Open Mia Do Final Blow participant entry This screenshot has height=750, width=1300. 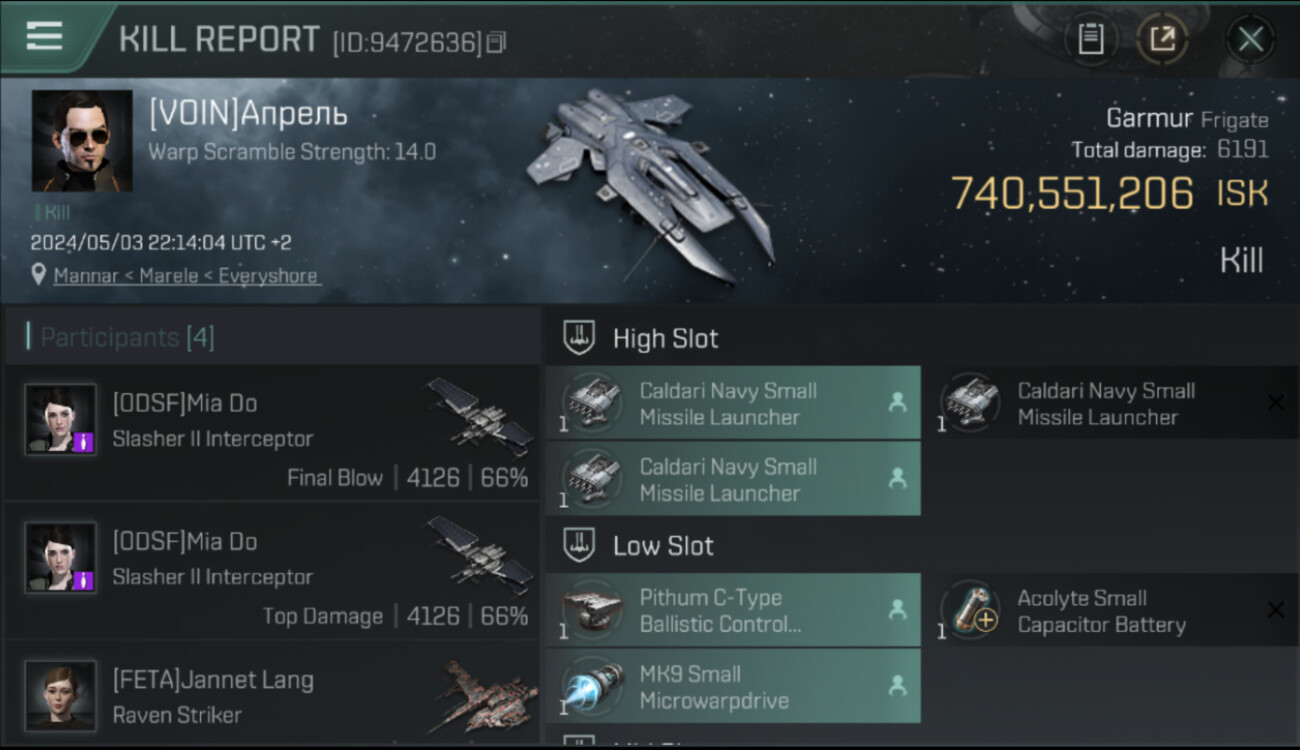point(272,432)
